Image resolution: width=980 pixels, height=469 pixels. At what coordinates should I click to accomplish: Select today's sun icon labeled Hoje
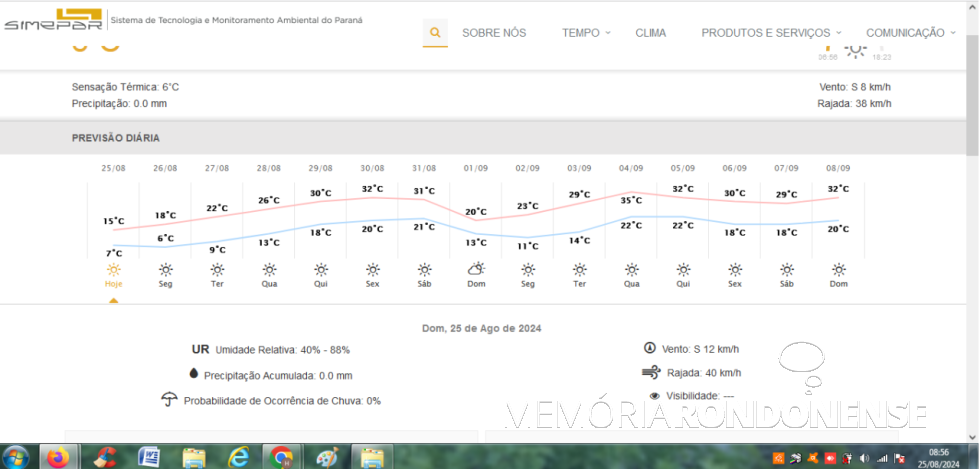click(113, 270)
